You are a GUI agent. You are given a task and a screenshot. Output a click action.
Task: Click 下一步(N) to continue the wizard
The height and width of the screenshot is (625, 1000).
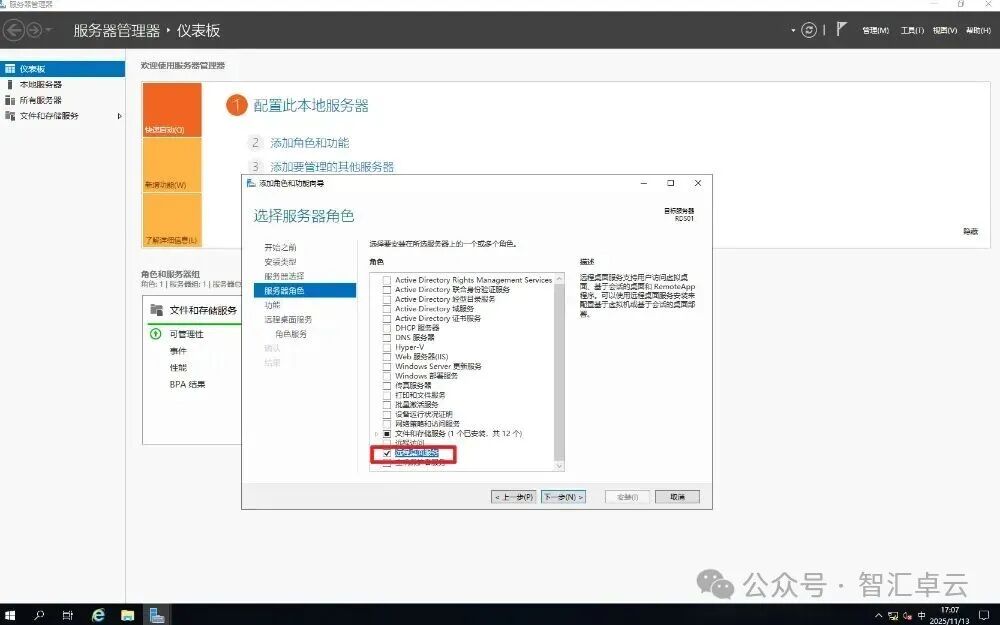[x=563, y=496]
